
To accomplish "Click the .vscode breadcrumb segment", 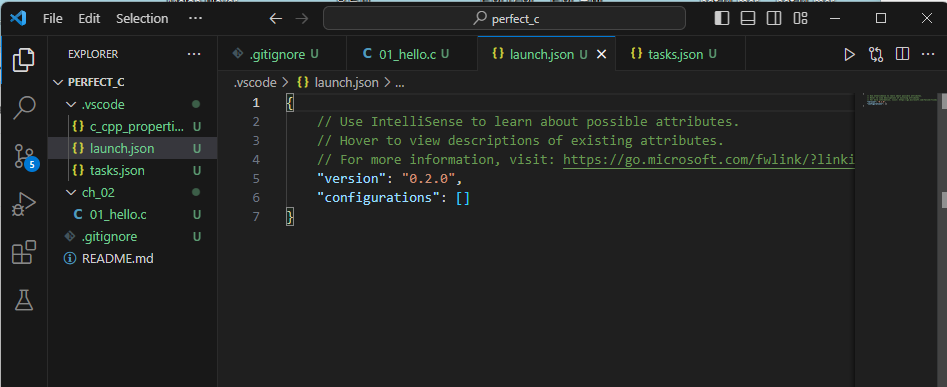I will pyautogui.click(x=255, y=83).
